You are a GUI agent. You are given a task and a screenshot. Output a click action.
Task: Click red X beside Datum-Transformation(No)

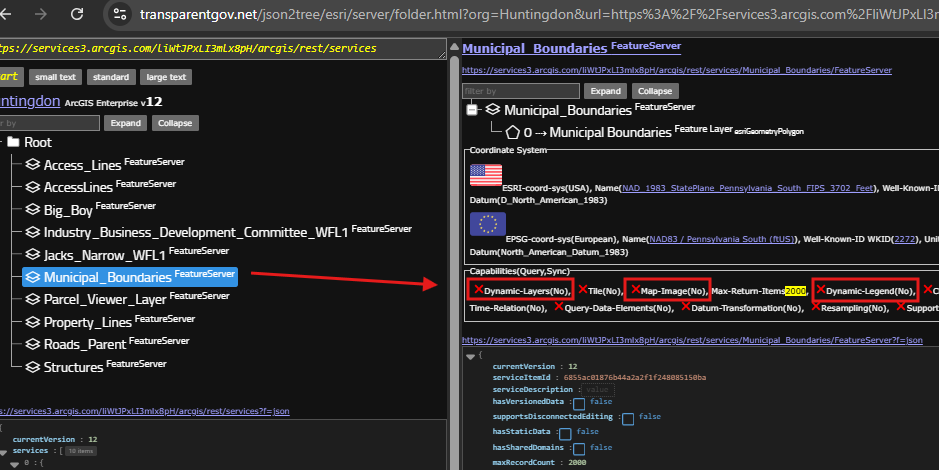click(686, 307)
